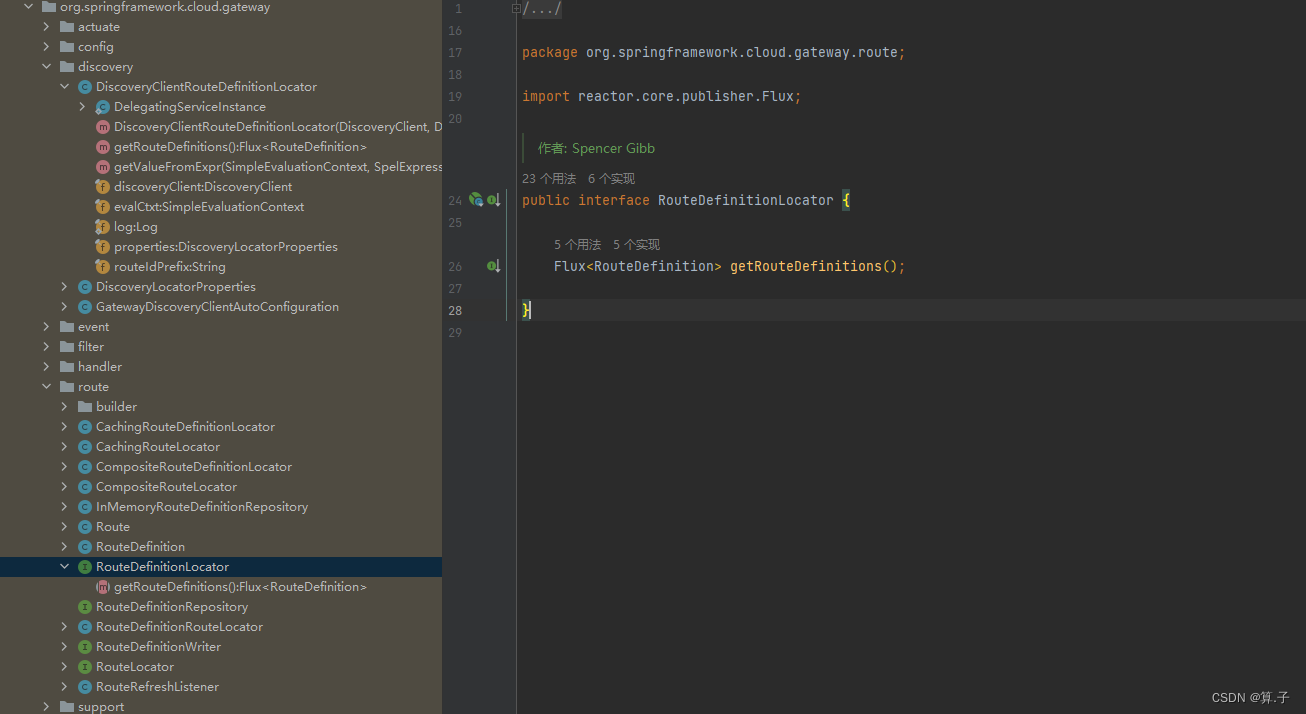The width and height of the screenshot is (1306, 714).
Task: Click the discovery folder icon
Action: pos(67,67)
